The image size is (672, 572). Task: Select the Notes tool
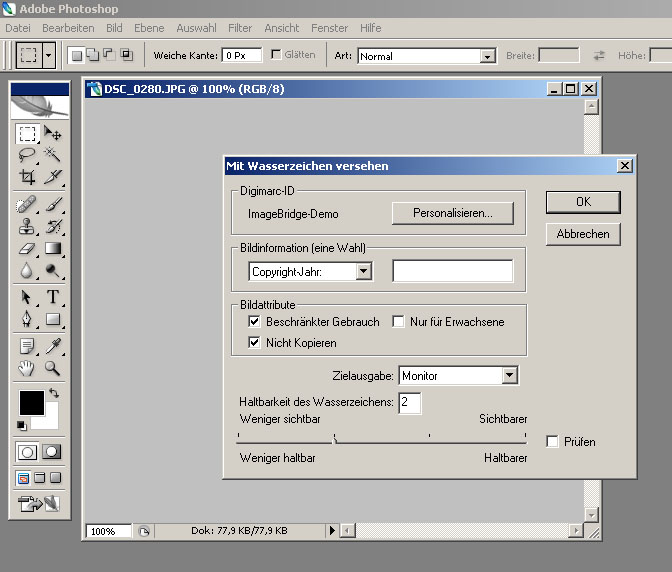coord(27,346)
